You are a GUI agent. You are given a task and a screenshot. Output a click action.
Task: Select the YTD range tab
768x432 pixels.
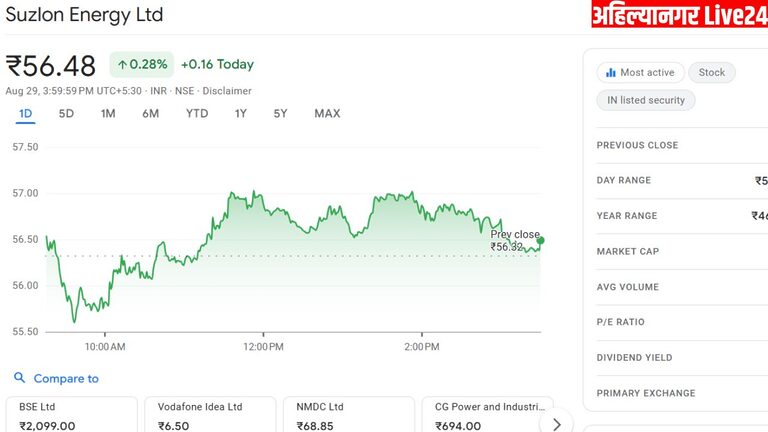[x=197, y=113]
